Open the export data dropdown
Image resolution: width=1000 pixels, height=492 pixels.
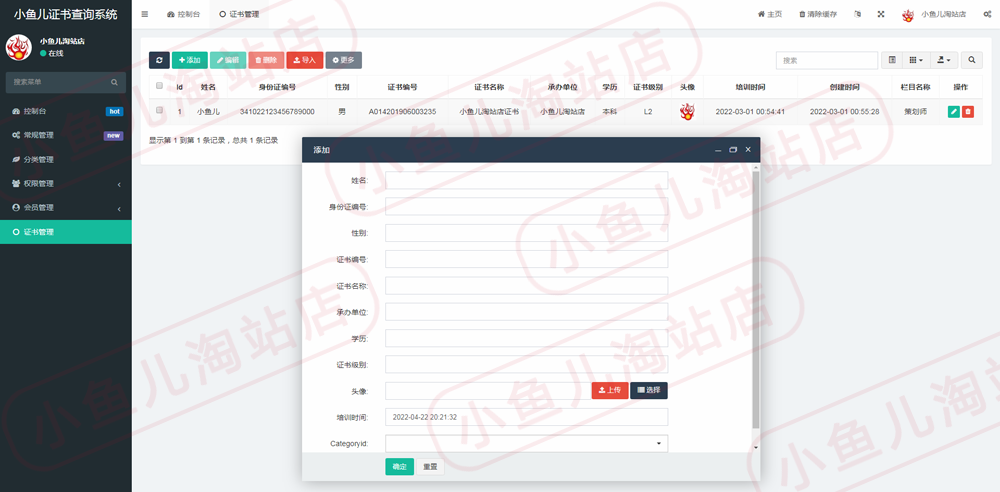pos(944,60)
